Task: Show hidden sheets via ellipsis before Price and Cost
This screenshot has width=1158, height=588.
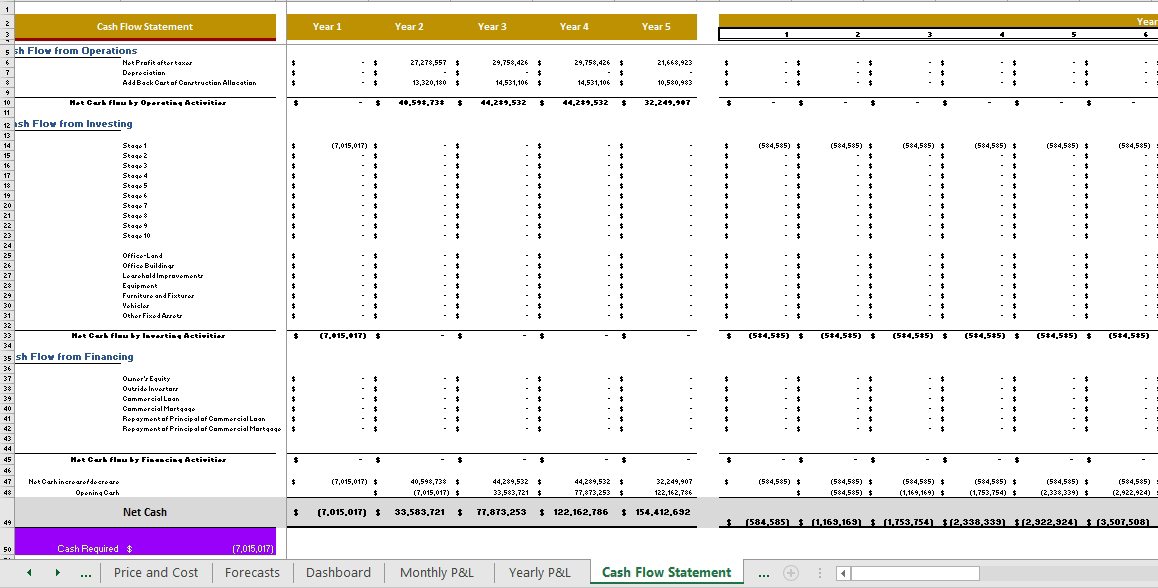Action: coord(86,573)
